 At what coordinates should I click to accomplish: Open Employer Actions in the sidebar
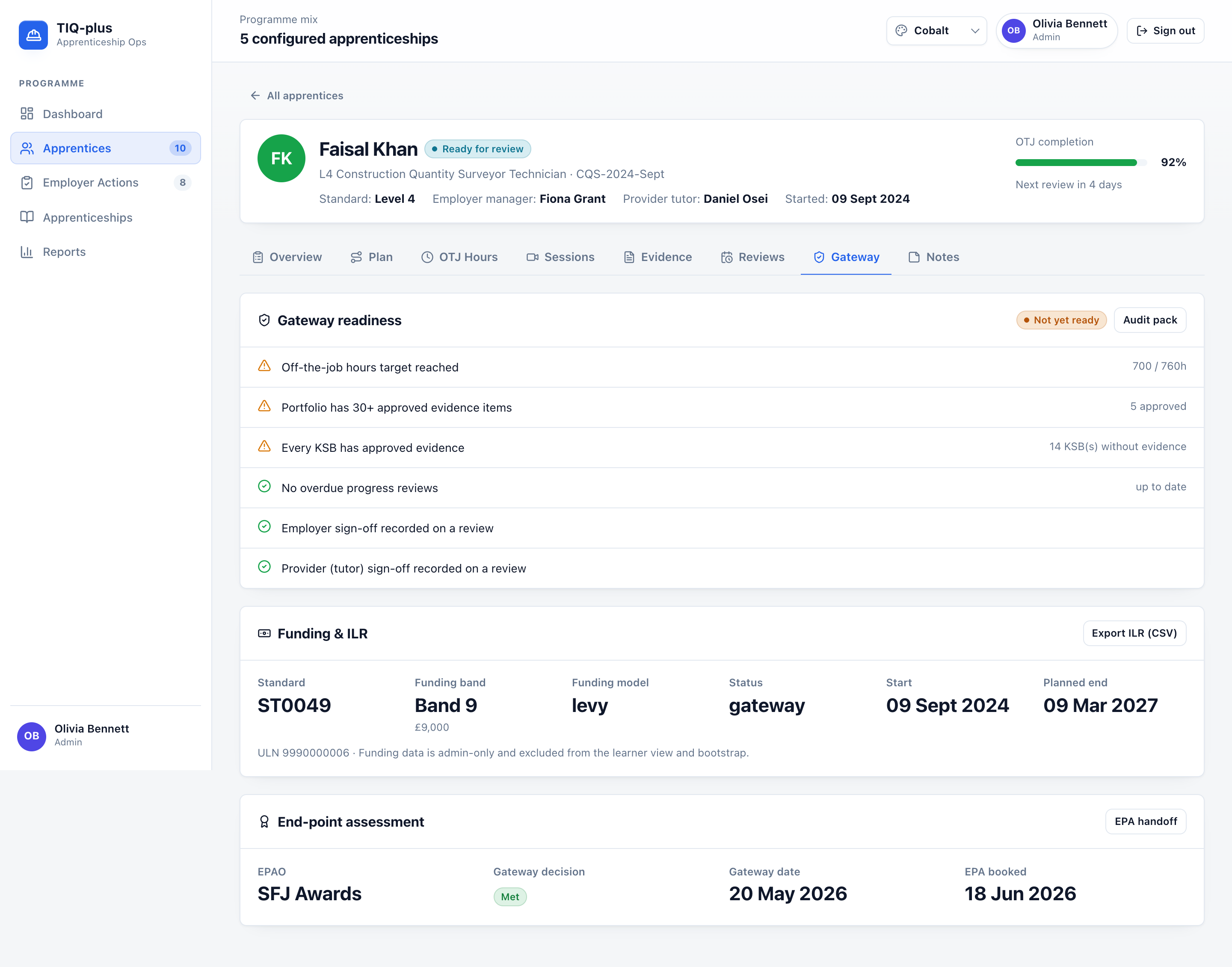[x=105, y=182]
